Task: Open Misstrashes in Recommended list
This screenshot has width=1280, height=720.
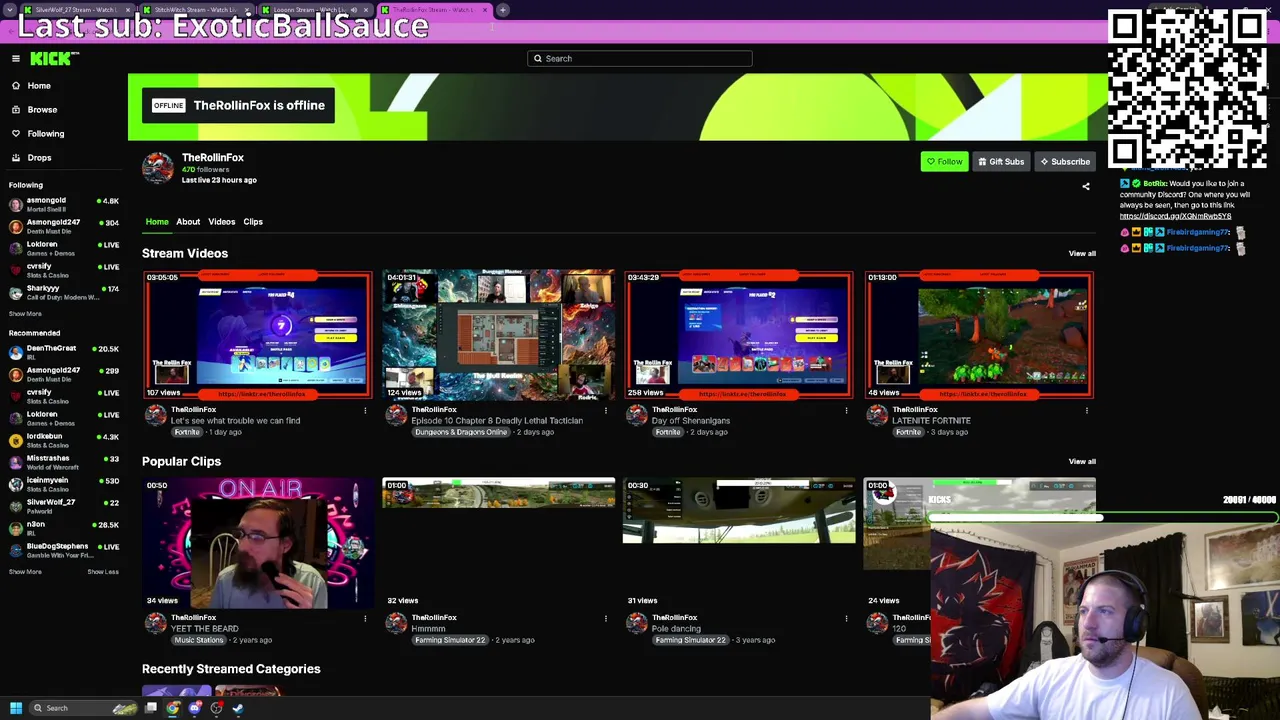Action: coord(64,462)
